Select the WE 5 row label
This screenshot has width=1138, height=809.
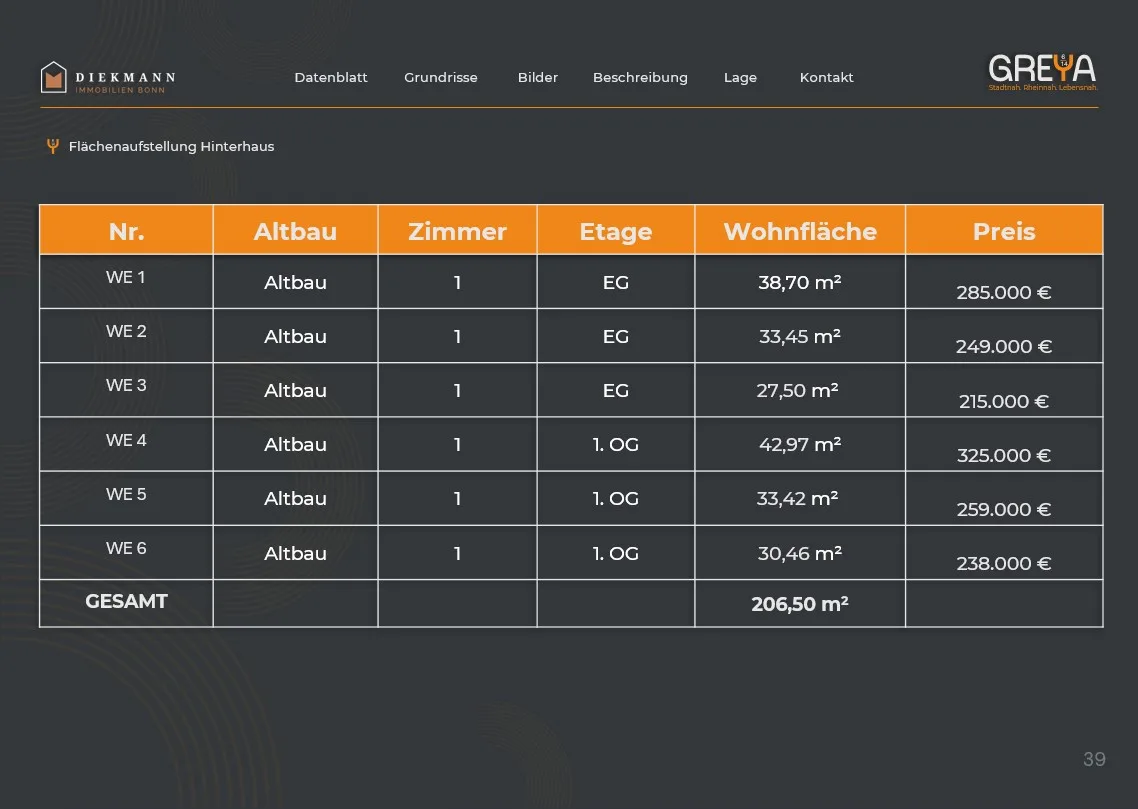(x=126, y=494)
